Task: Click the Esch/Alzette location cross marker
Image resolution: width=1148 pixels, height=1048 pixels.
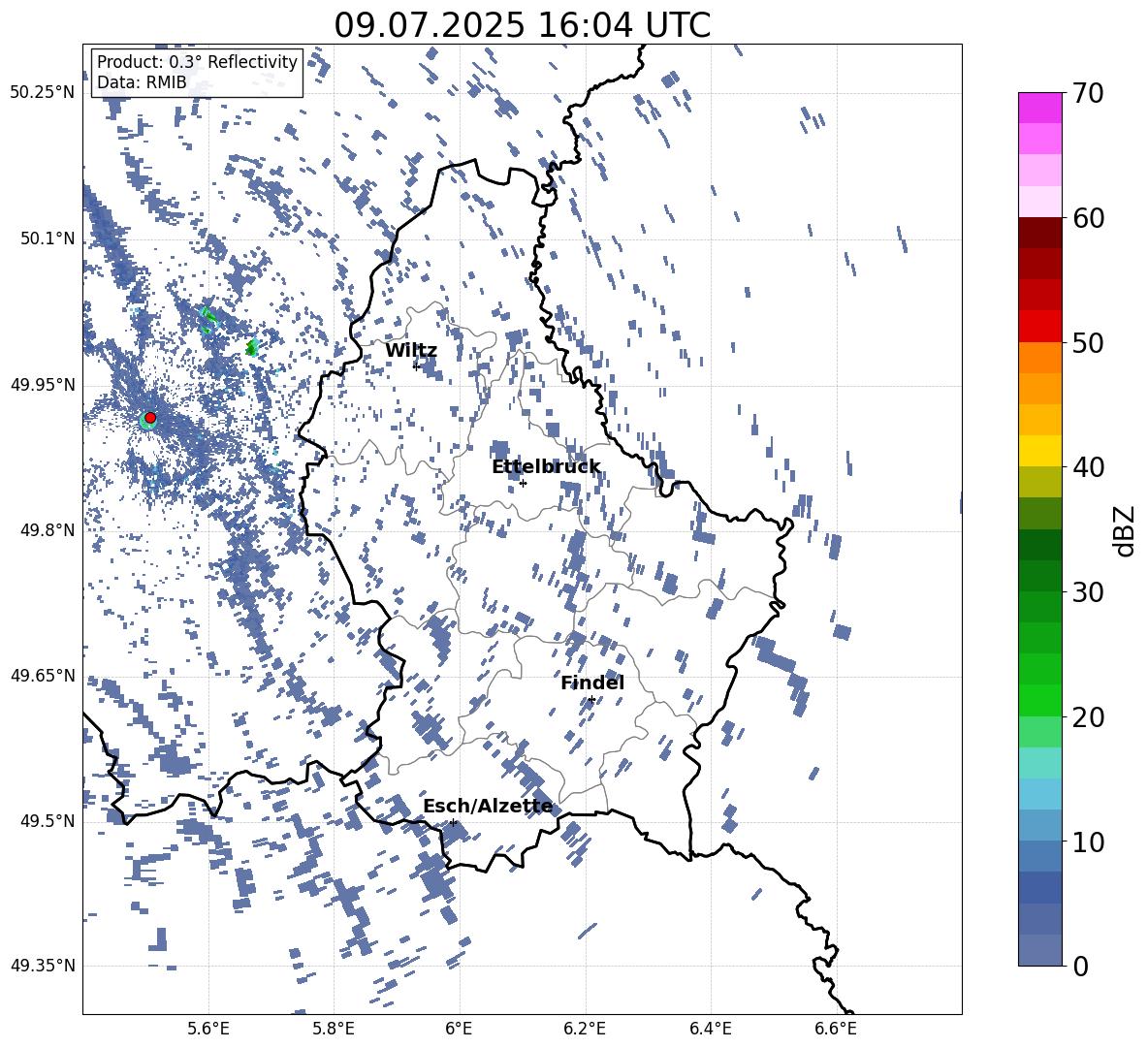Action: 453,822
